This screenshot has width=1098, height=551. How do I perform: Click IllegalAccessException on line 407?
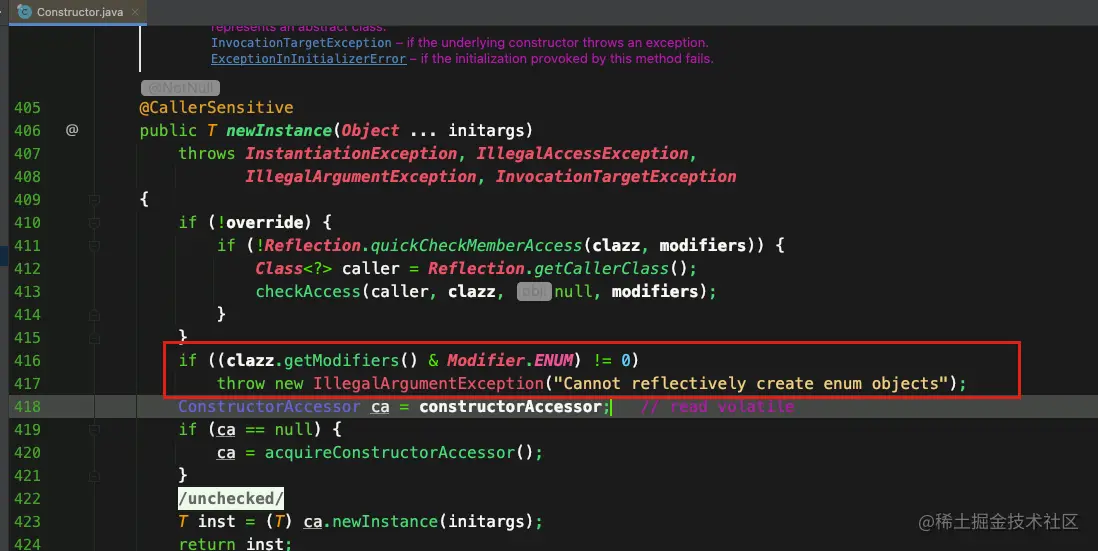pyautogui.click(x=583, y=153)
